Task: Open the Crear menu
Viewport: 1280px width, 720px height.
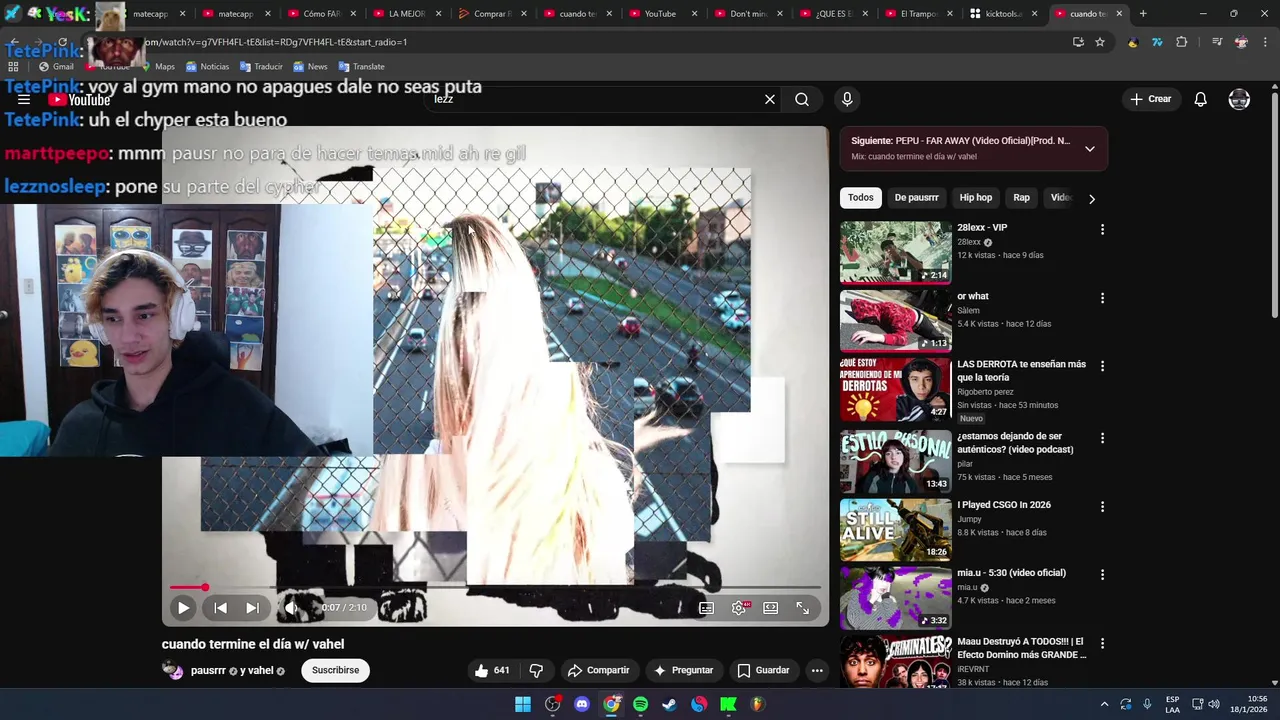Action: tap(1150, 99)
